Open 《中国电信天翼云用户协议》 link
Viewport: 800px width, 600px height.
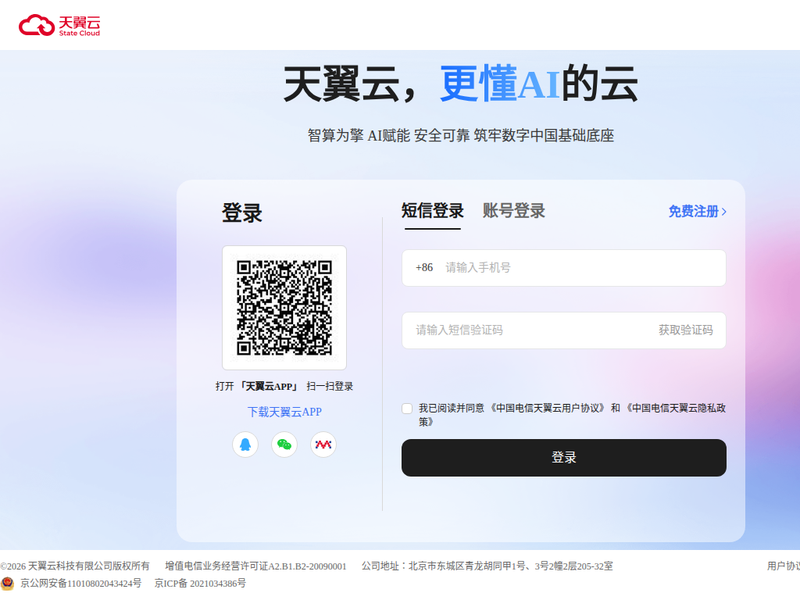547,408
